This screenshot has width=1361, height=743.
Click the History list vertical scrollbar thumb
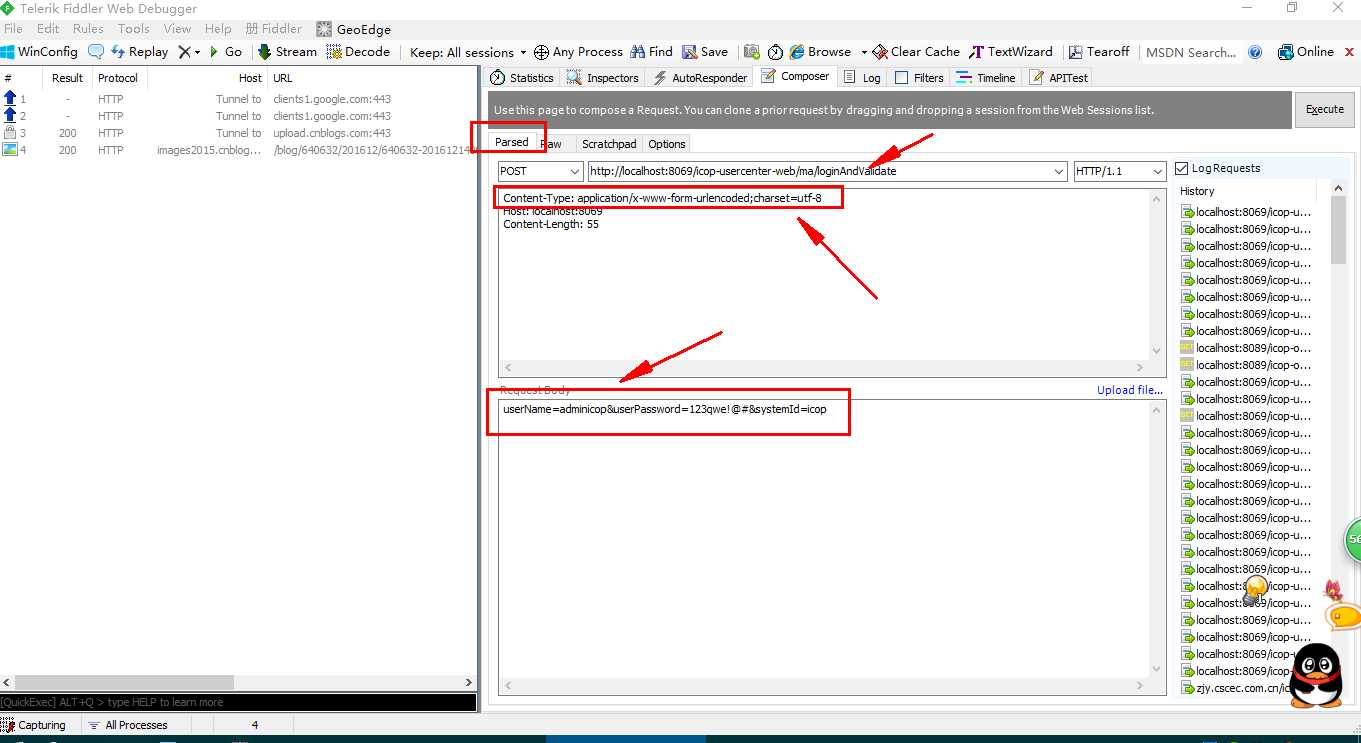(x=1339, y=230)
